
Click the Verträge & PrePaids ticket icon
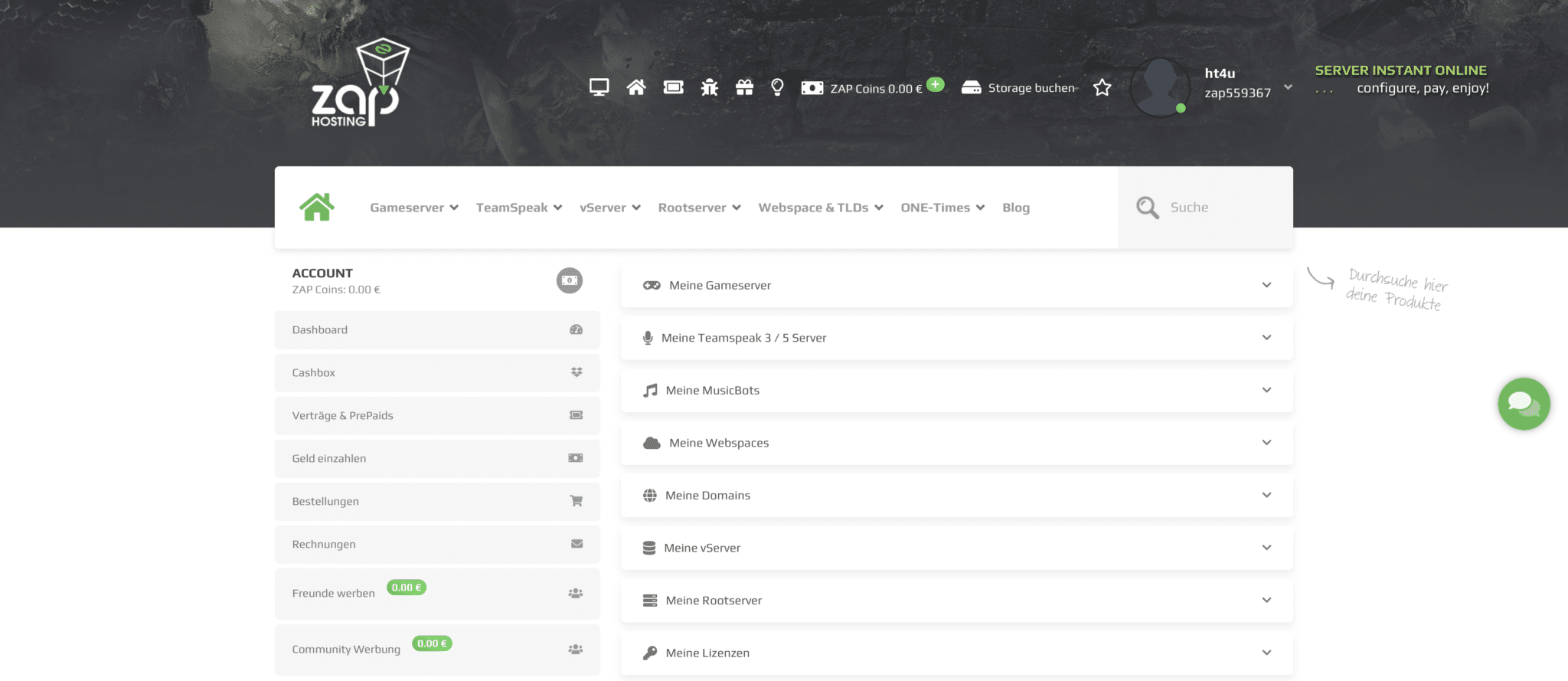[x=577, y=415]
